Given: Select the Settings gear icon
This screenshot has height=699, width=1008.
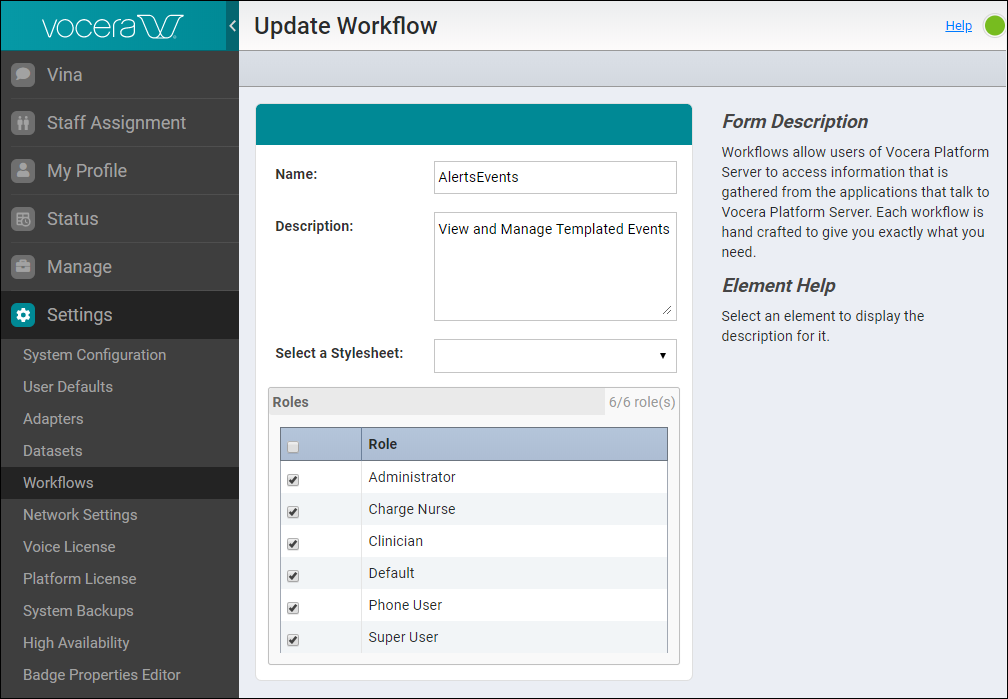Looking at the screenshot, I should coord(22,314).
